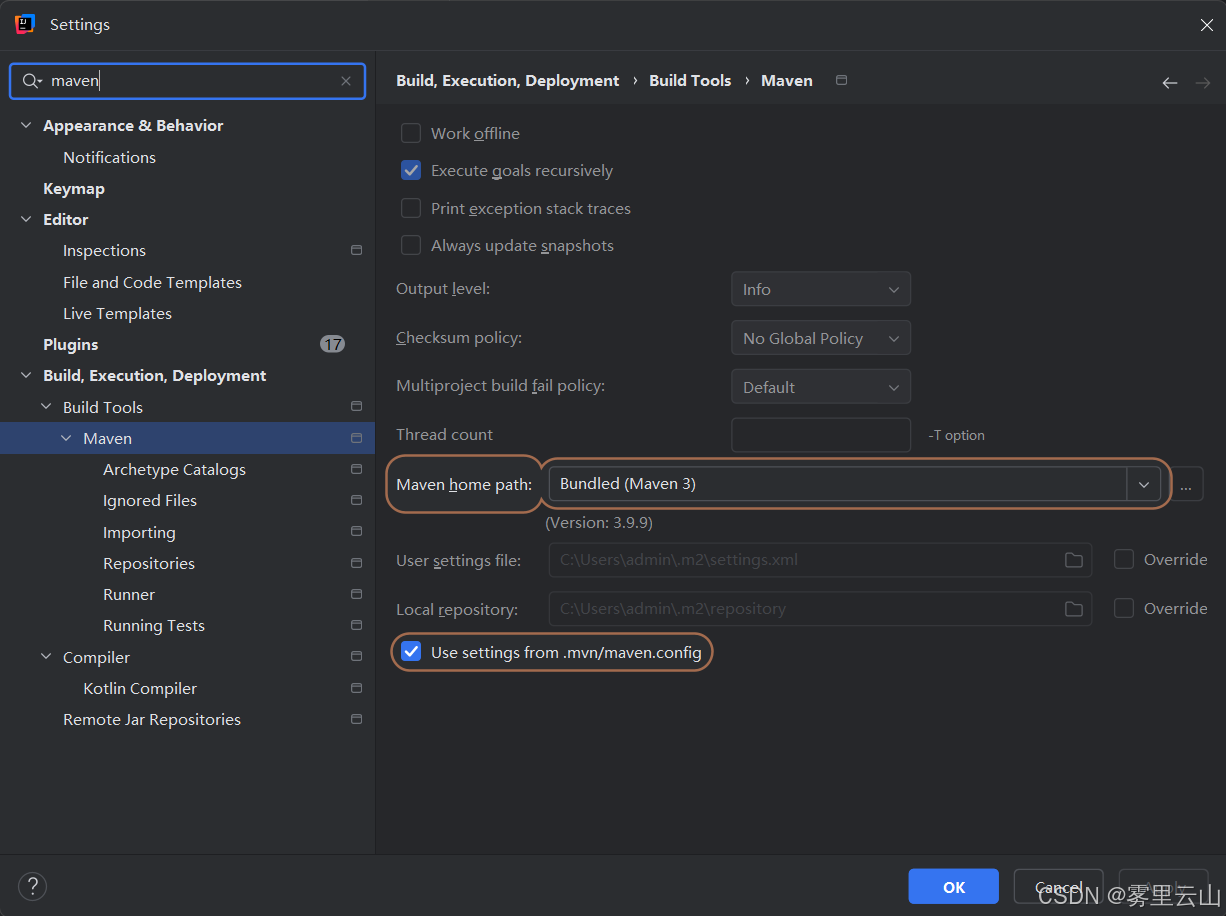Enable Print exception stack traces
Screen dimensions: 1226x916
411,208
